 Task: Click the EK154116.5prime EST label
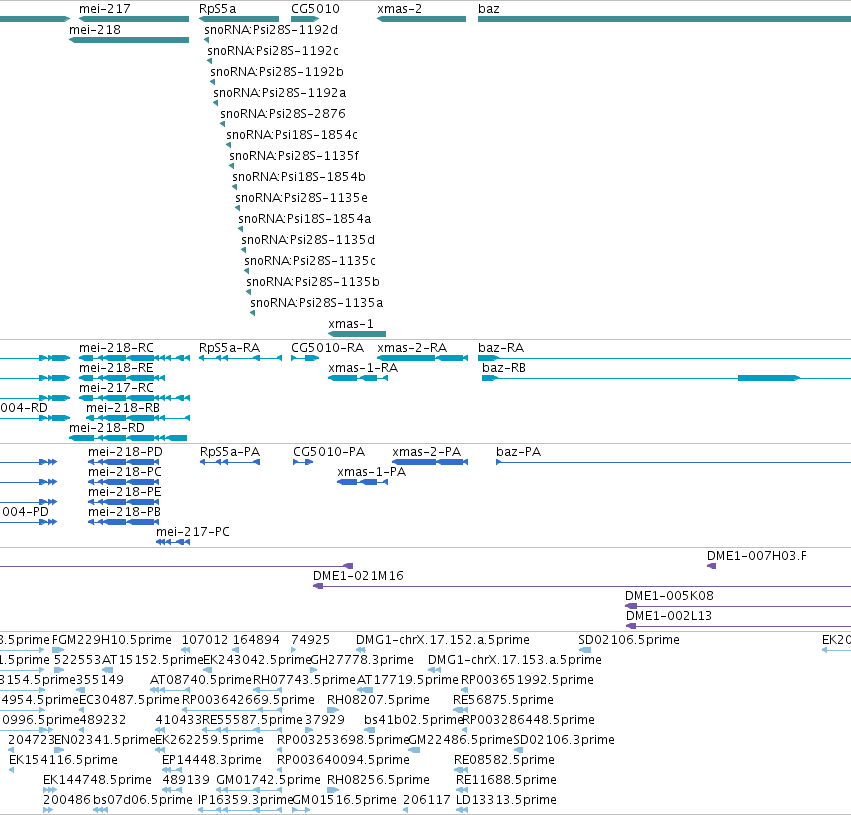(x=63, y=760)
